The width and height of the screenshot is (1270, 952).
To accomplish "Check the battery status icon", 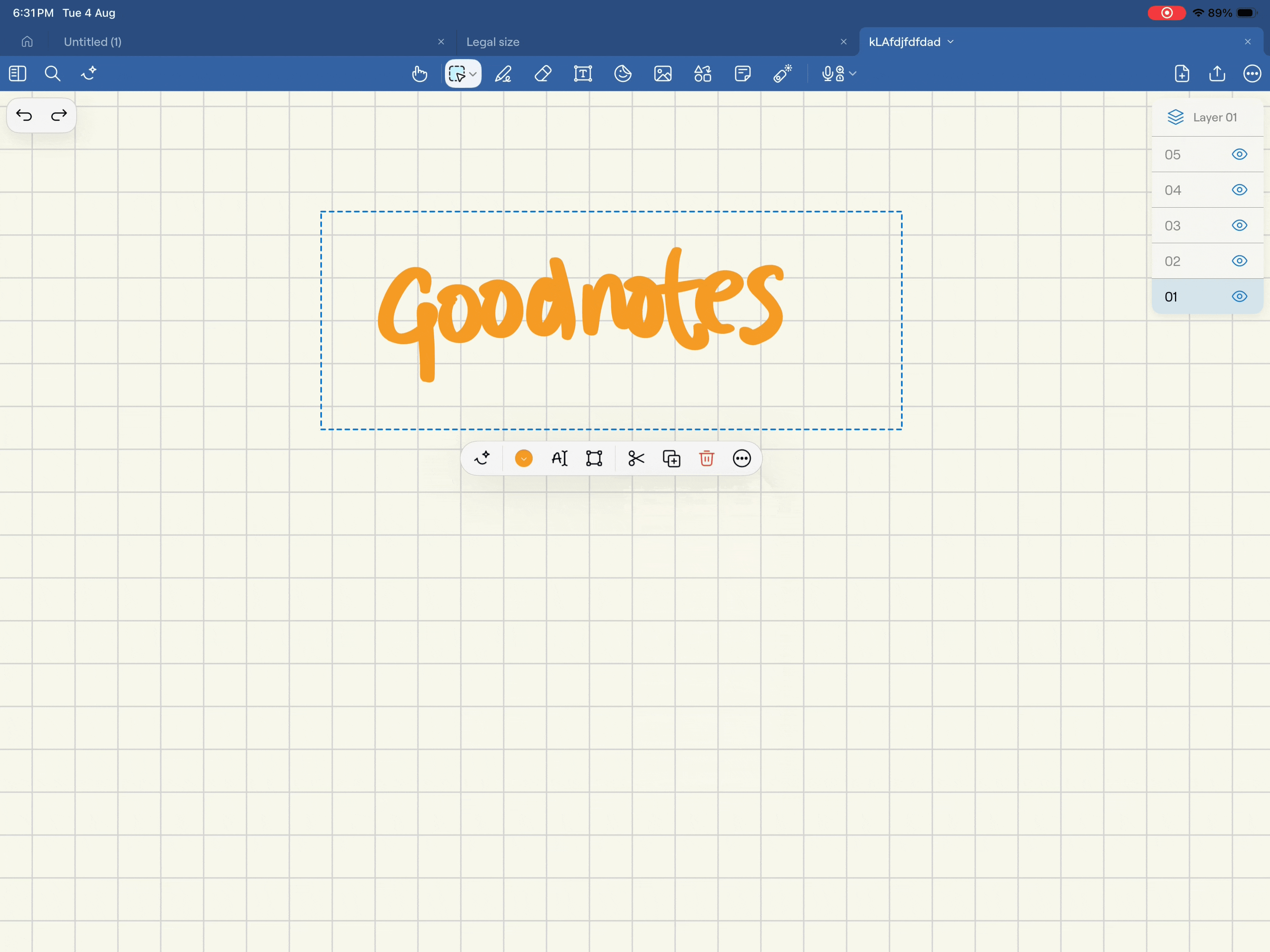I will pos(1246,13).
